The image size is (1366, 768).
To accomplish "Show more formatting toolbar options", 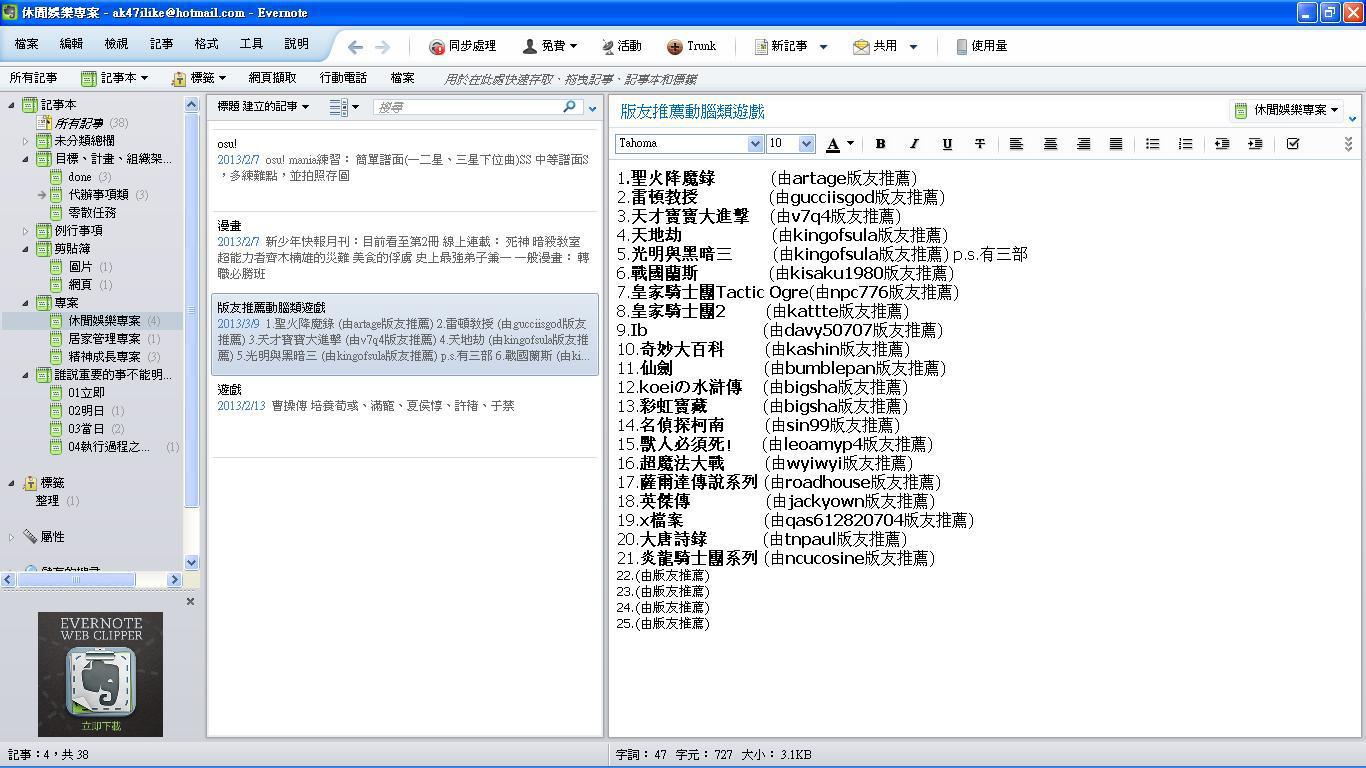I will coord(1348,144).
